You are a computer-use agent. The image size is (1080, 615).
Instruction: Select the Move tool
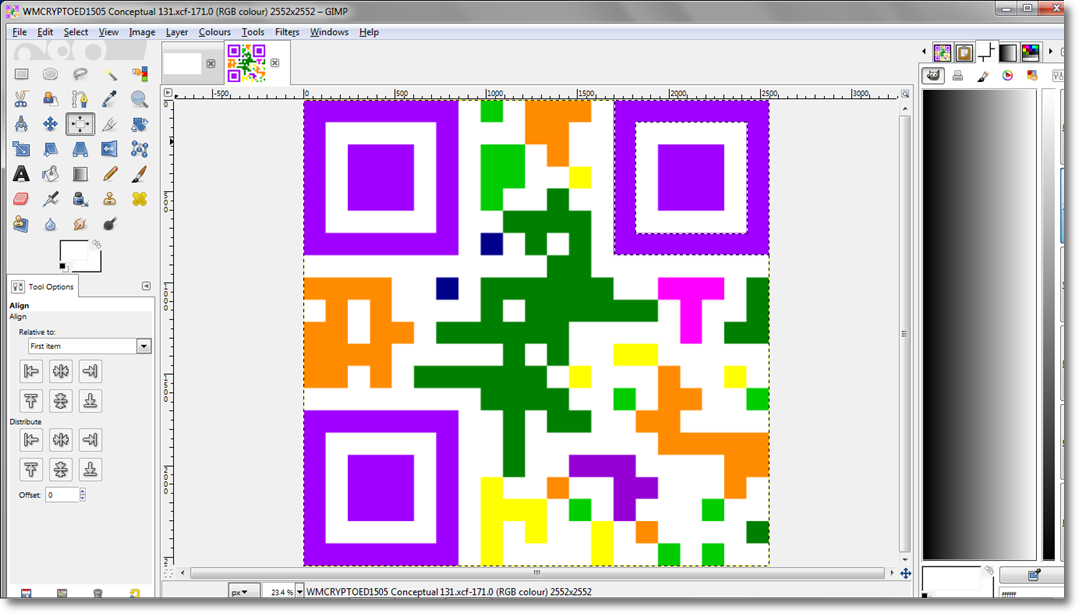tap(50, 124)
